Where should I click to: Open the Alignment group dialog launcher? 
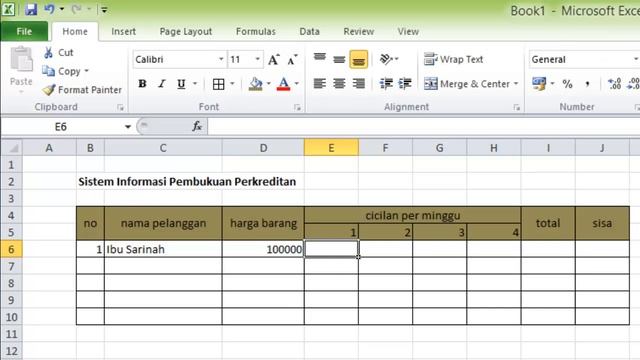coord(517,107)
